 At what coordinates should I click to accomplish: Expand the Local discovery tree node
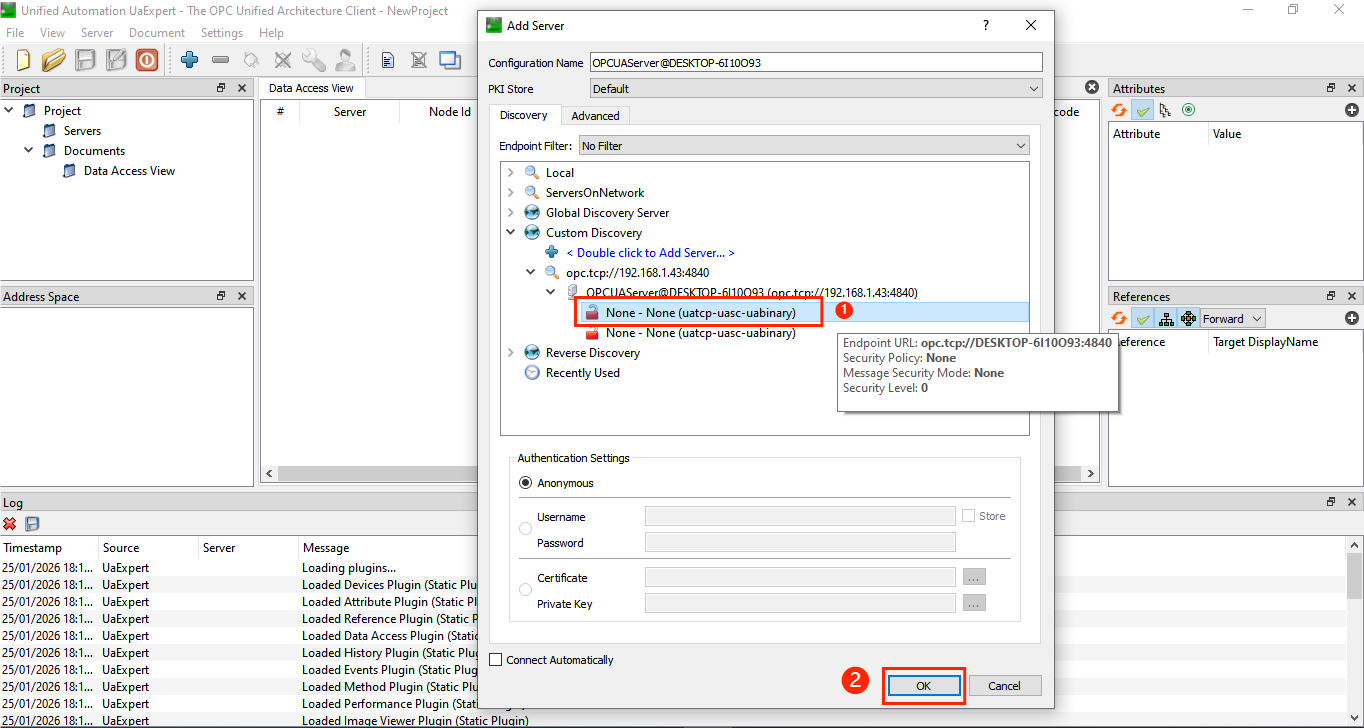[x=511, y=173]
